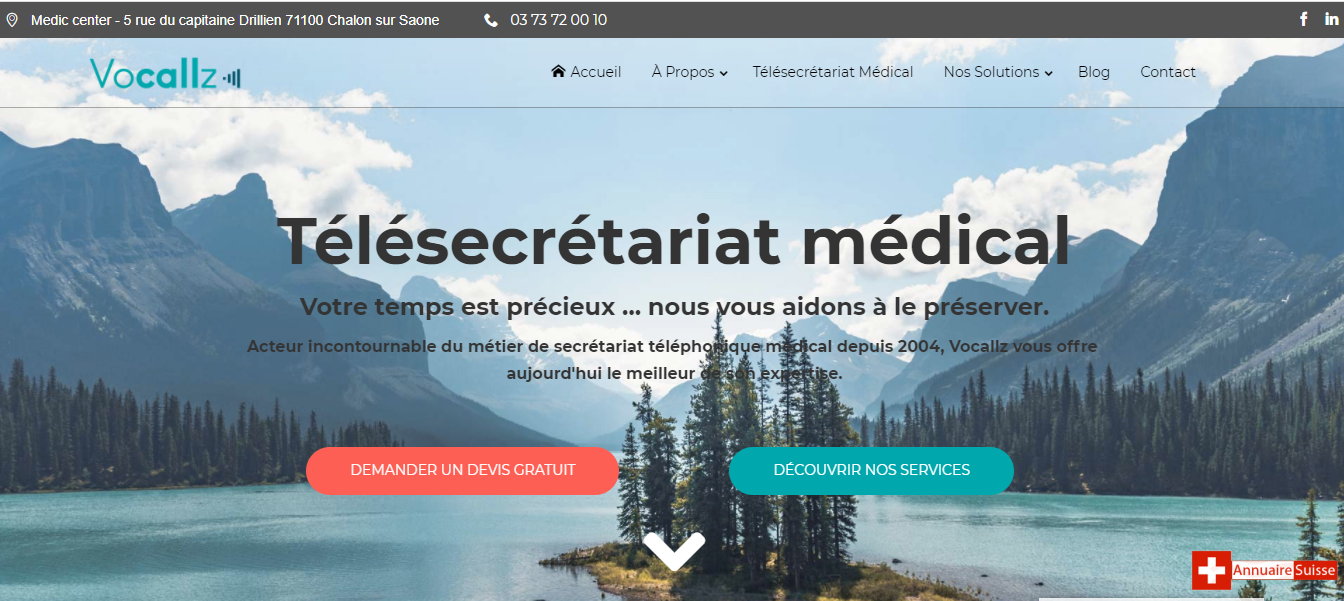The width and height of the screenshot is (1344, 601).
Task: Open the À Propos menu
Action: (x=683, y=72)
